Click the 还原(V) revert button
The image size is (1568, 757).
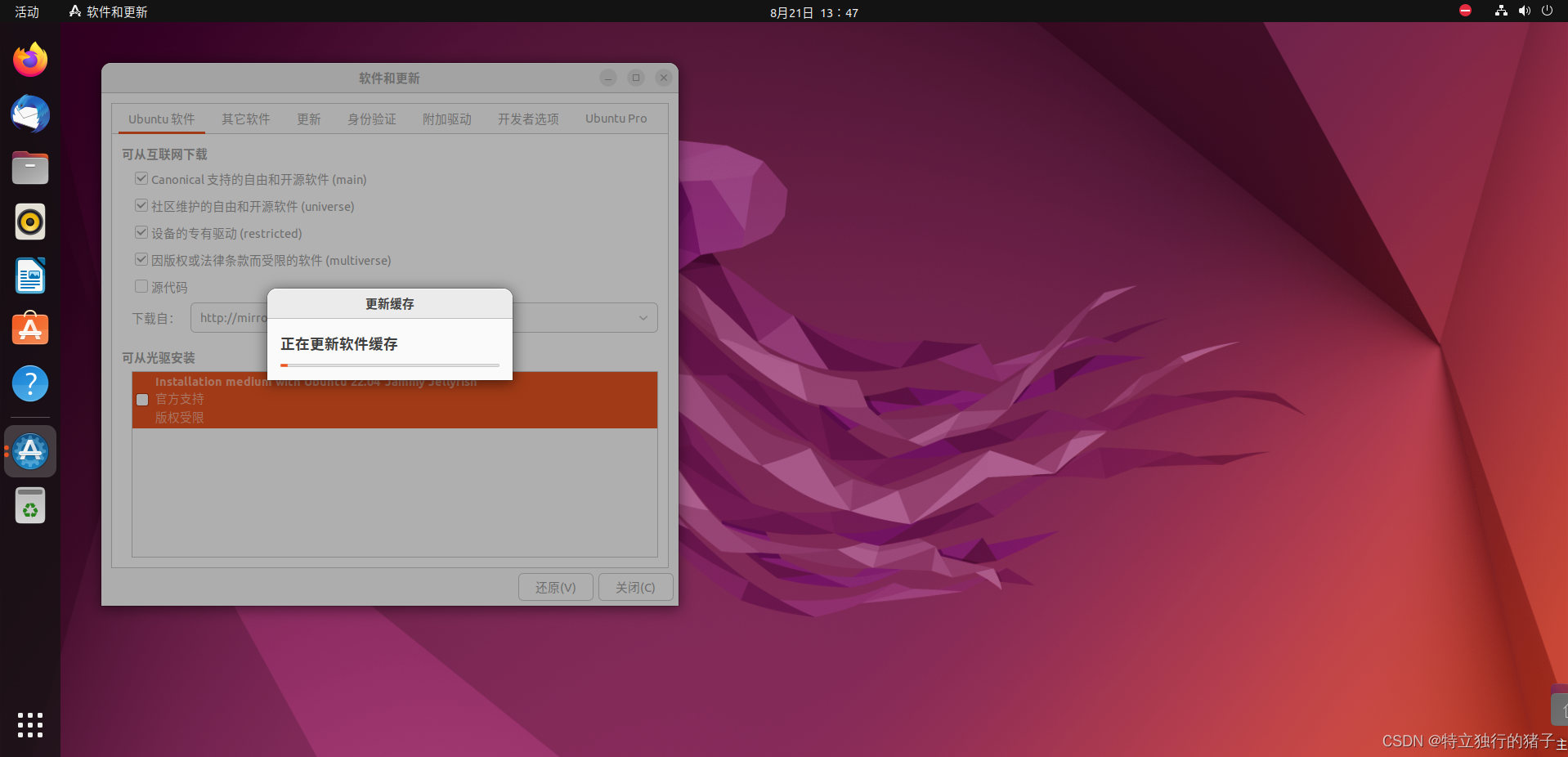(x=556, y=587)
